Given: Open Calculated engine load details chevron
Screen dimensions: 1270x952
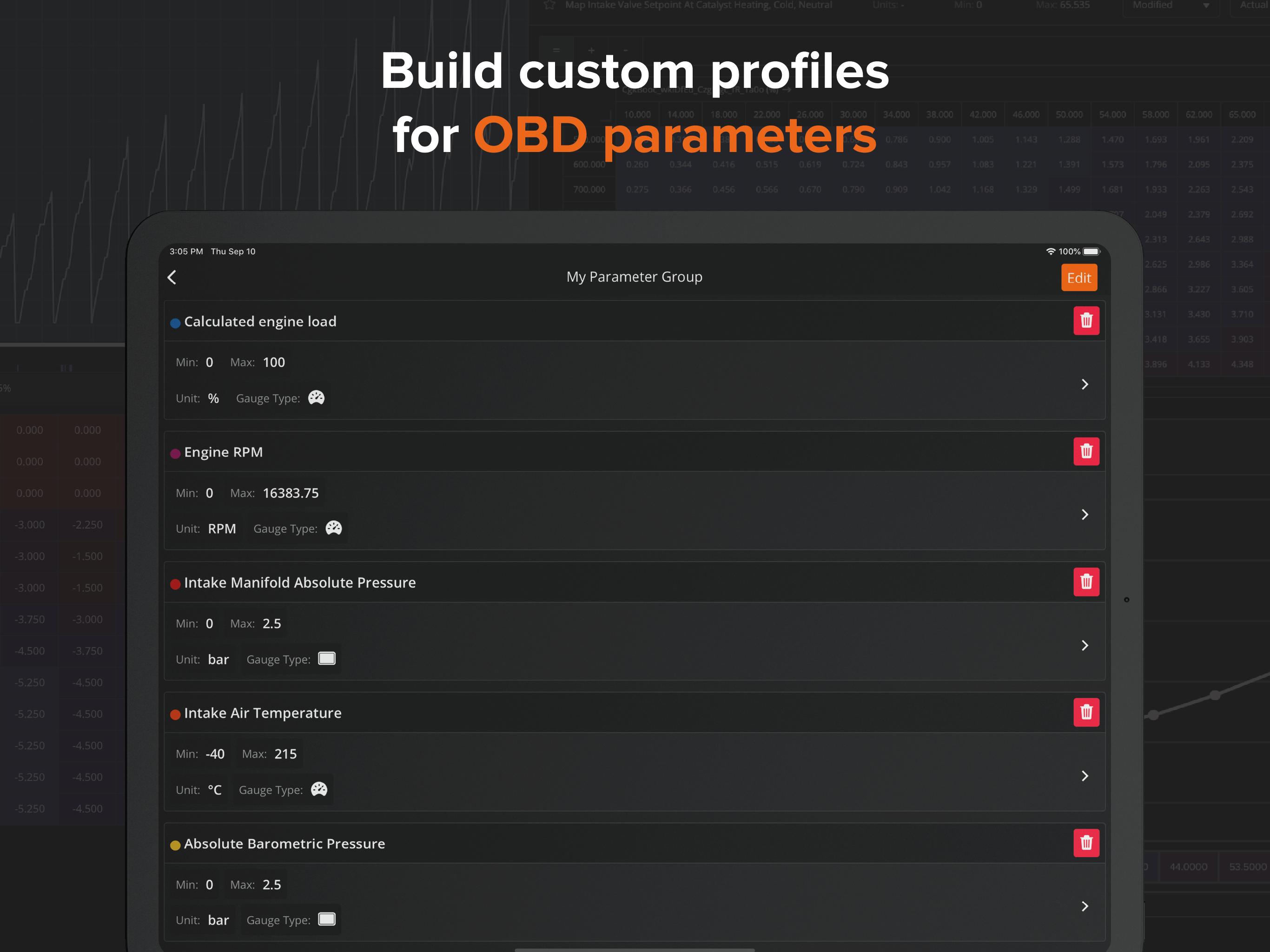Looking at the screenshot, I should point(1085,384).
